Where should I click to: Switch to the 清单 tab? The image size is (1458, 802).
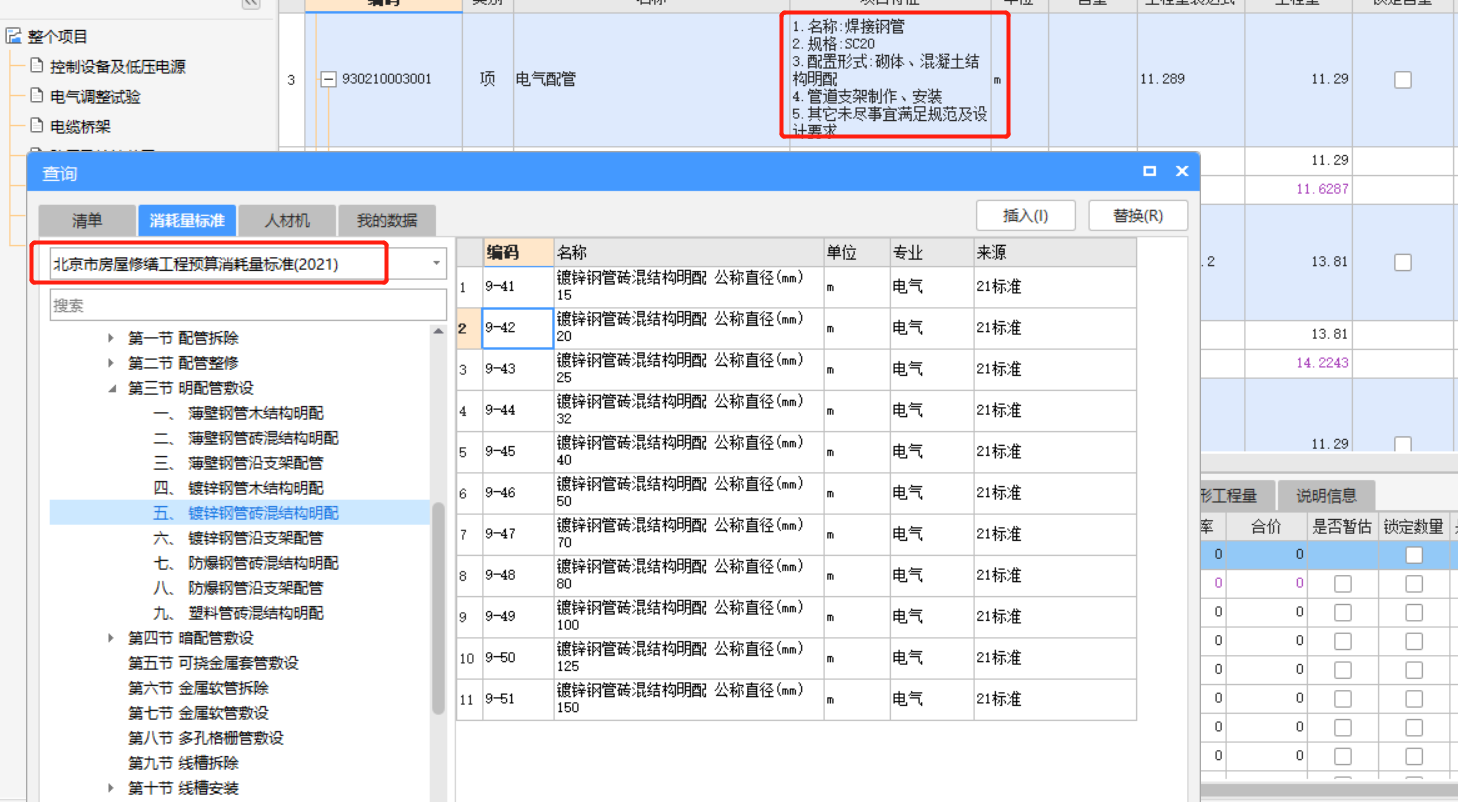pos(87,220)
